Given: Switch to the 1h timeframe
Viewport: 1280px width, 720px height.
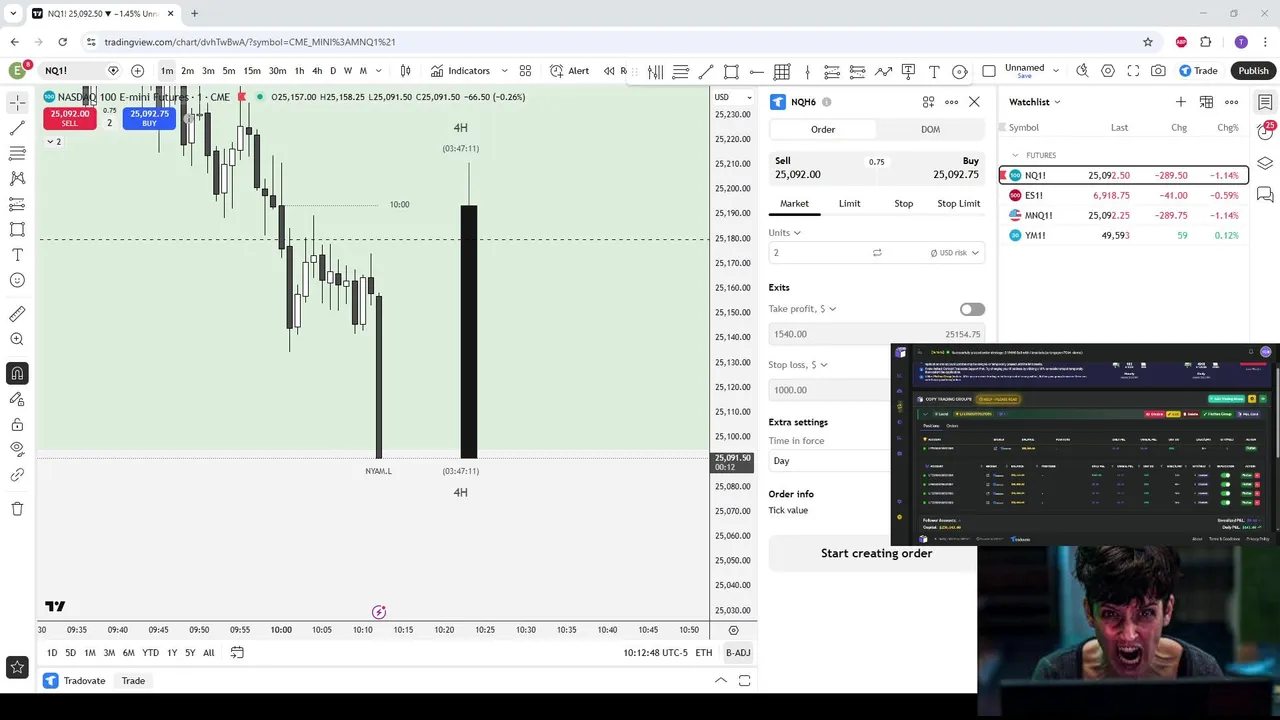Looking at the screenshot, I should [299, 71].
